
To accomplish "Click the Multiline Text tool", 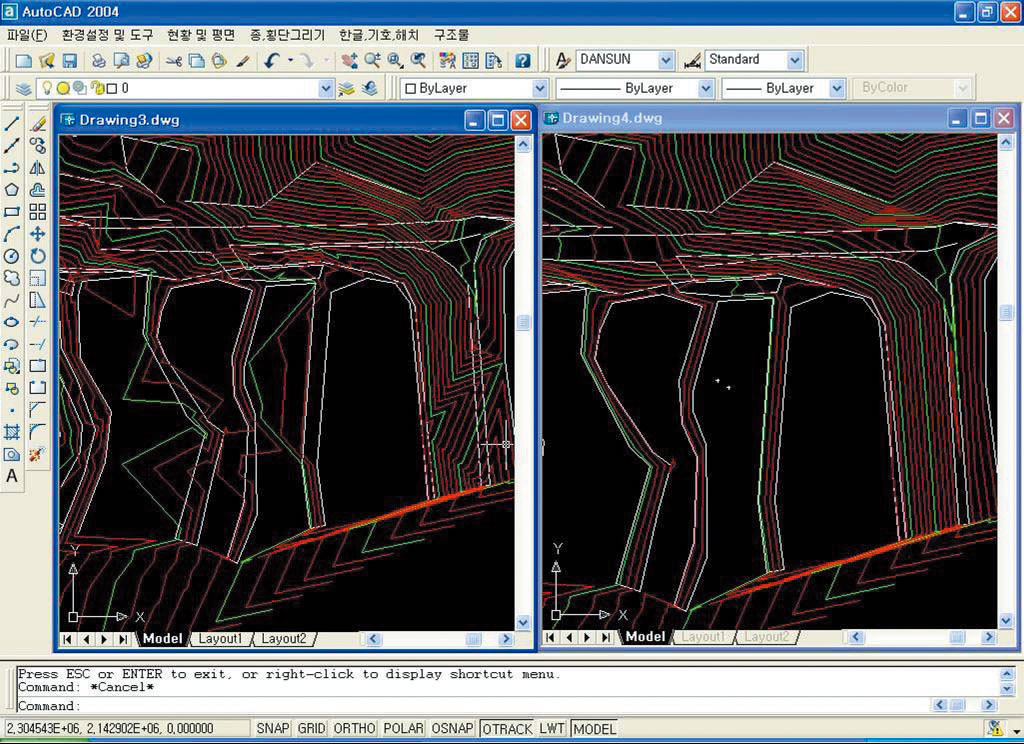I will click(12, 476).
